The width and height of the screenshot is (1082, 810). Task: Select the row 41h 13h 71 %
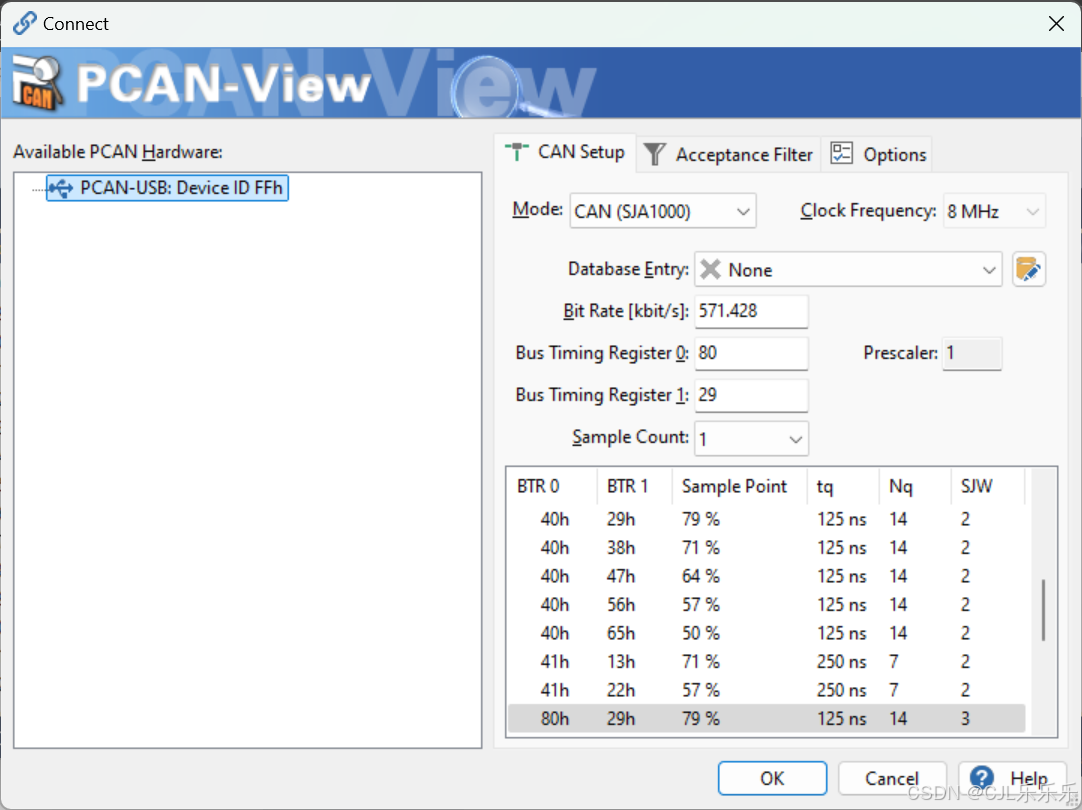pyautogui.click(x=767, y=662)
